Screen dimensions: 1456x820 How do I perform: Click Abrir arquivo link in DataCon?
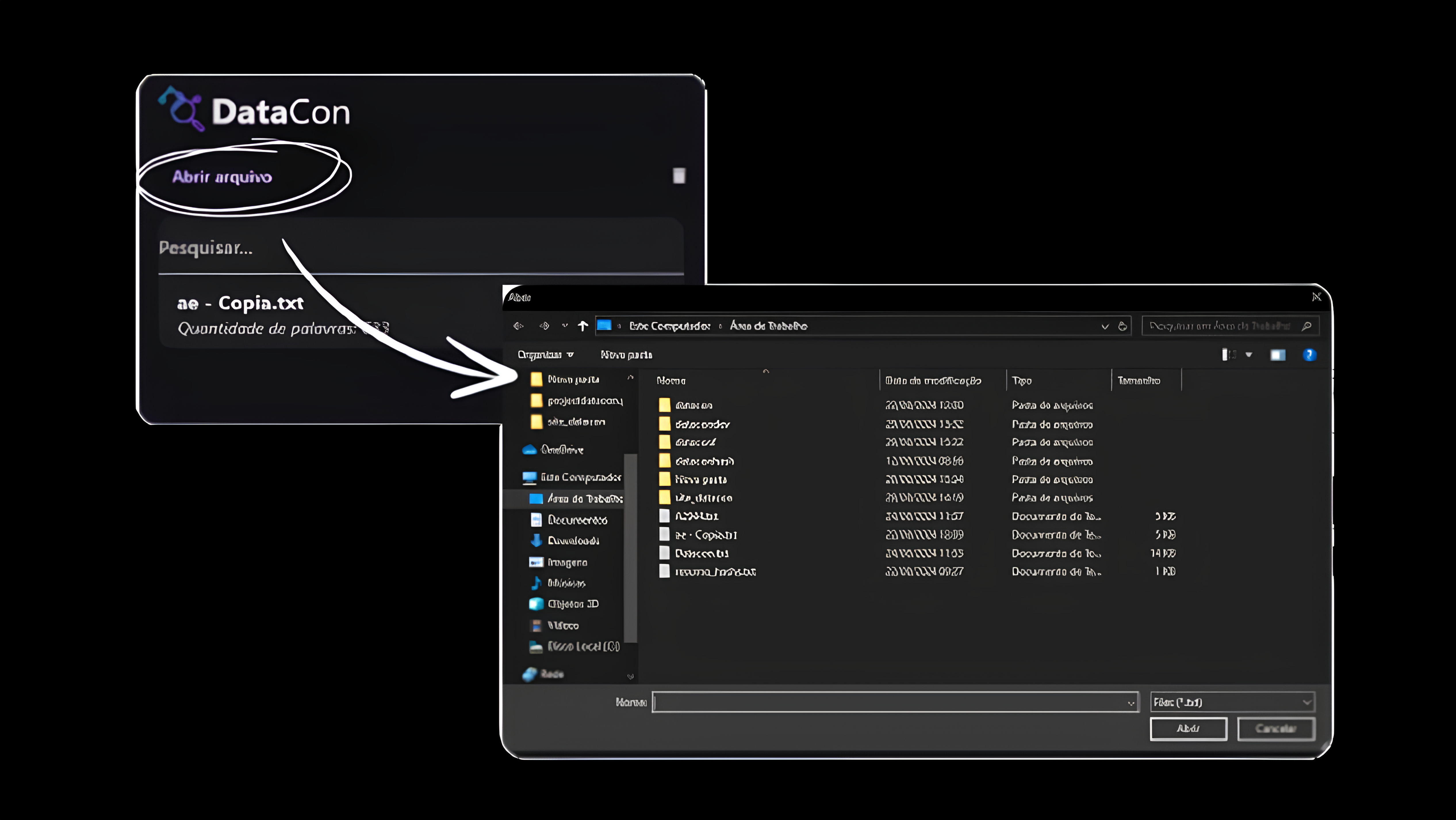[x=222, y=177]
